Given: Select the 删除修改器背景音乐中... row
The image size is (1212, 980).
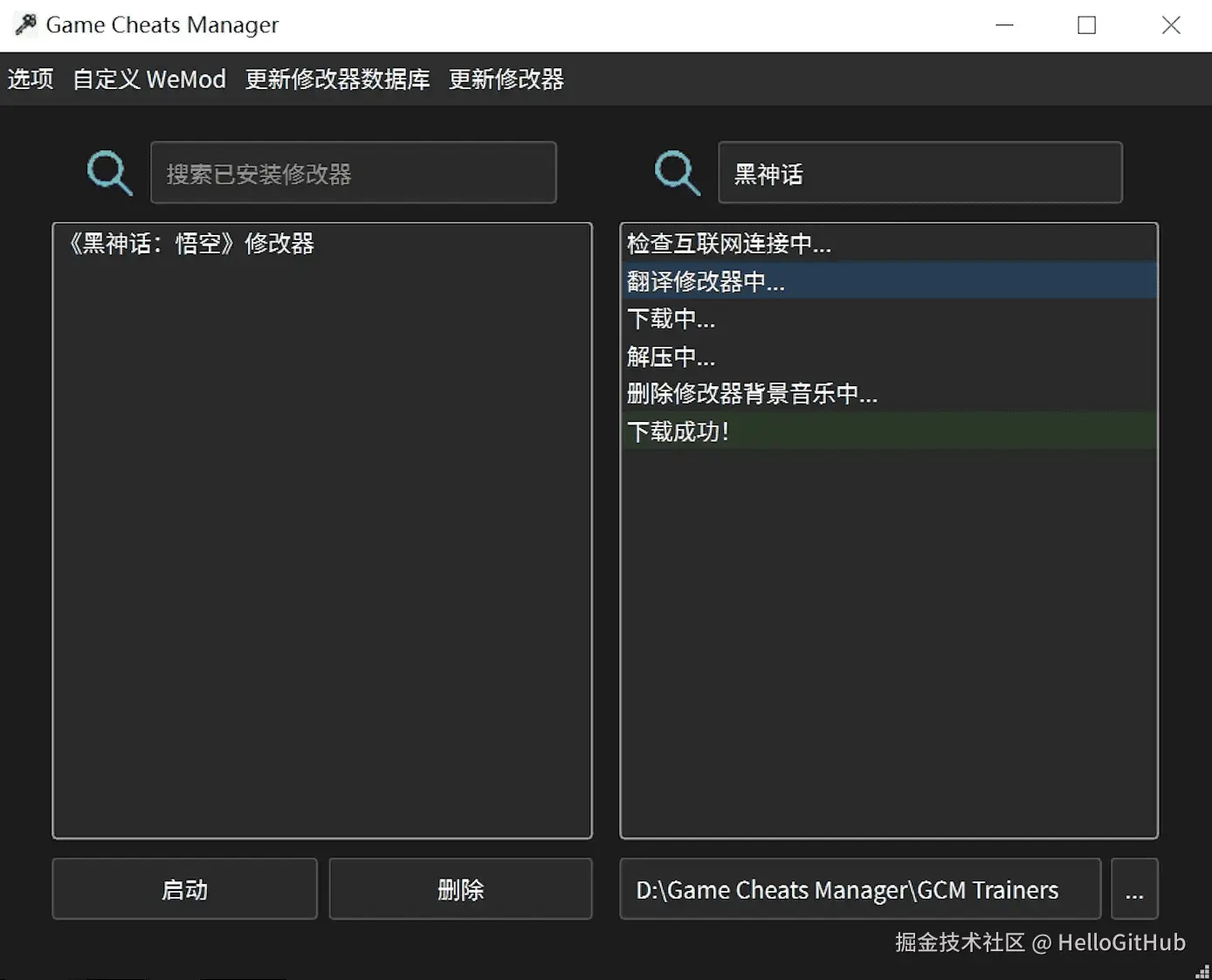Looking at the screenshot, I should click(x=889, y=394).
